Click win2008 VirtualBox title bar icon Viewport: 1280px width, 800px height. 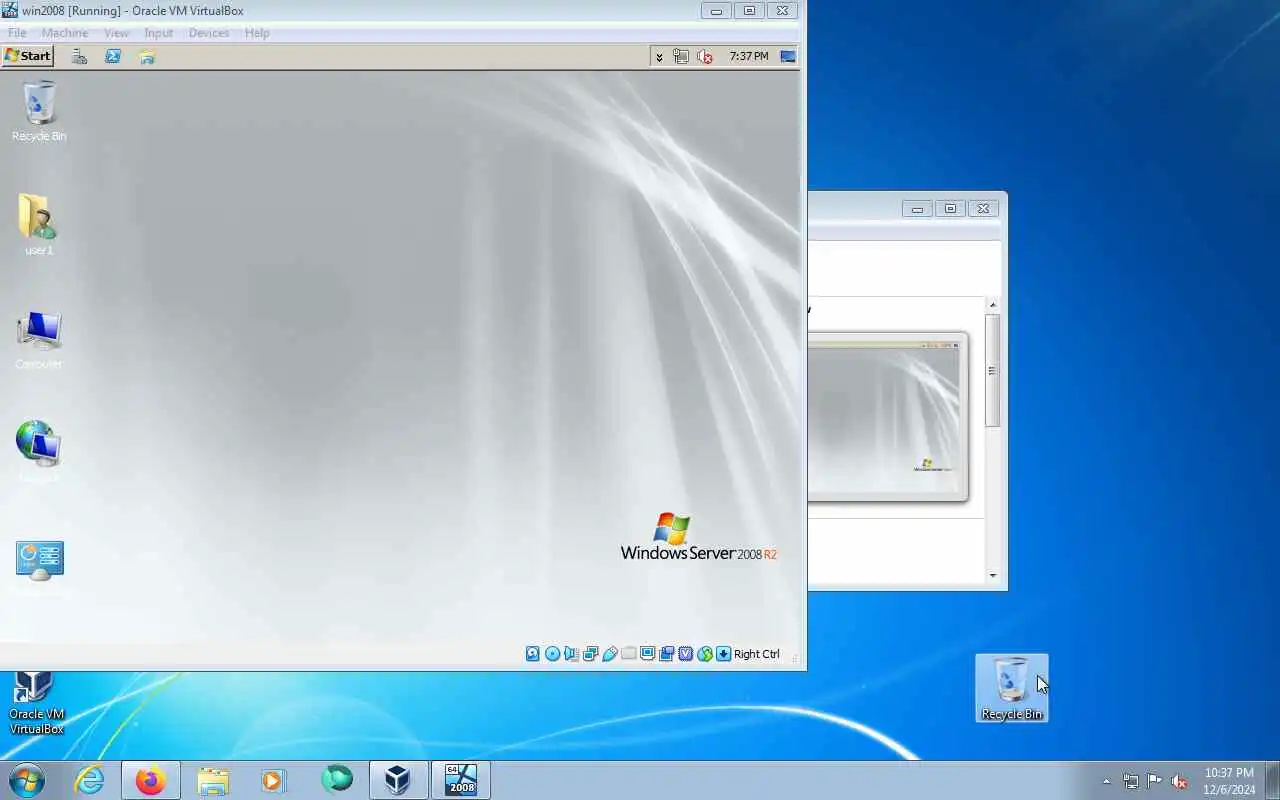pyautogui.click(x=10, y=10)
